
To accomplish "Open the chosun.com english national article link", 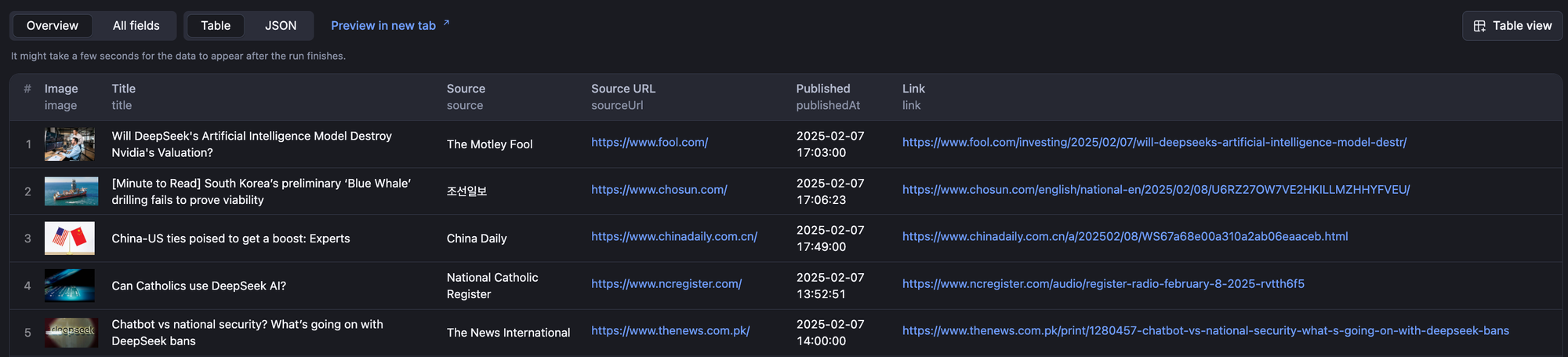I will [1156, 189].
